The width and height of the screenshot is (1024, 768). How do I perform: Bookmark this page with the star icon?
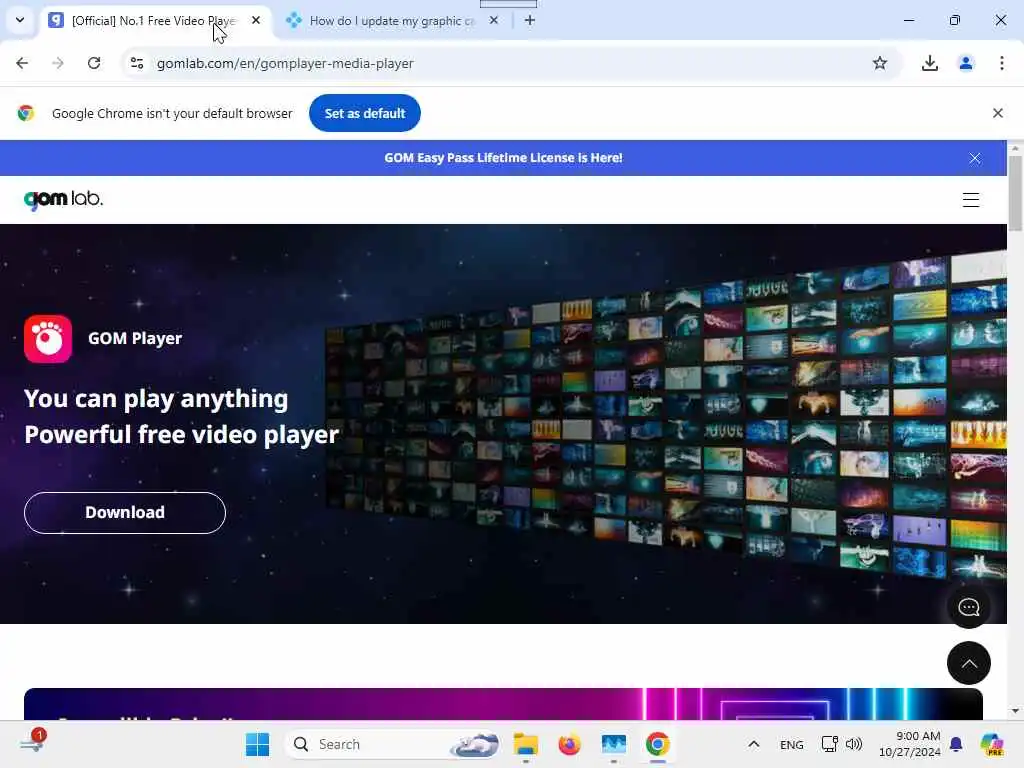[880, 63]
